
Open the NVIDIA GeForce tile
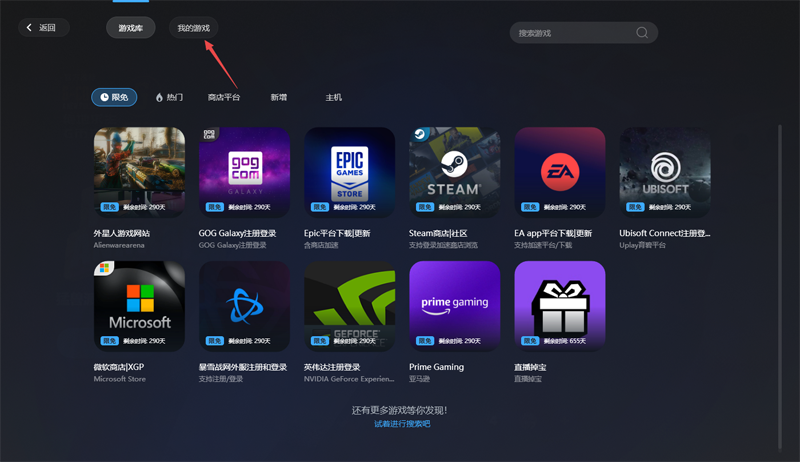tap(349, 306)
